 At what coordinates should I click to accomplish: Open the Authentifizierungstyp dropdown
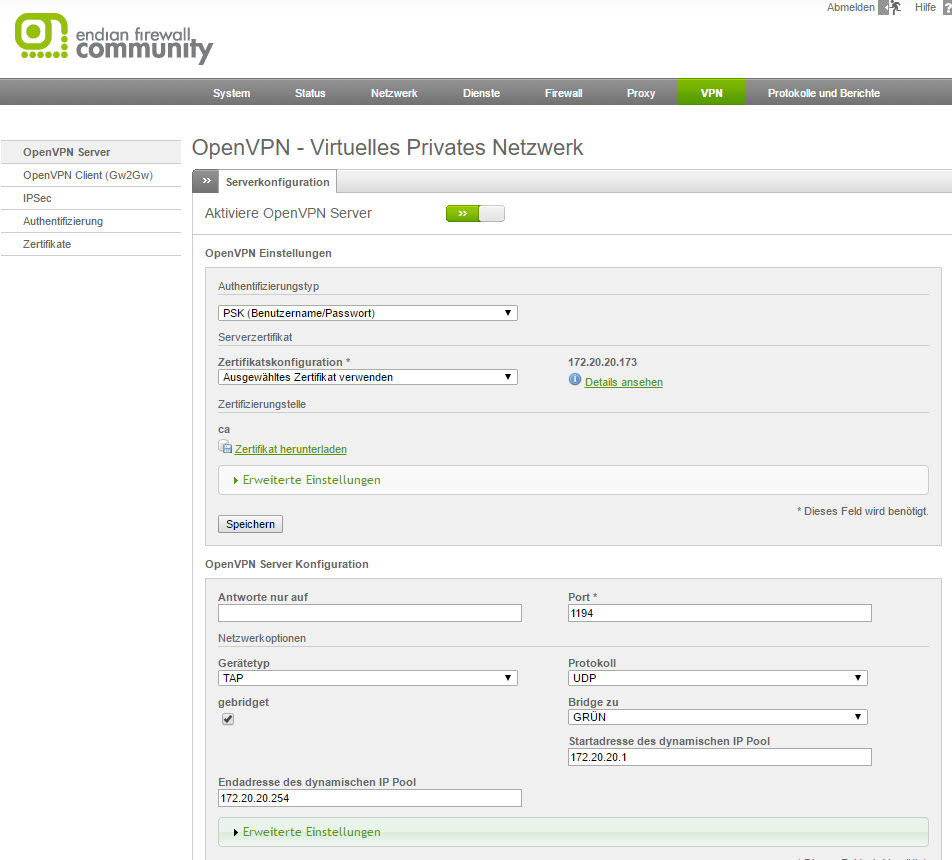367,313
